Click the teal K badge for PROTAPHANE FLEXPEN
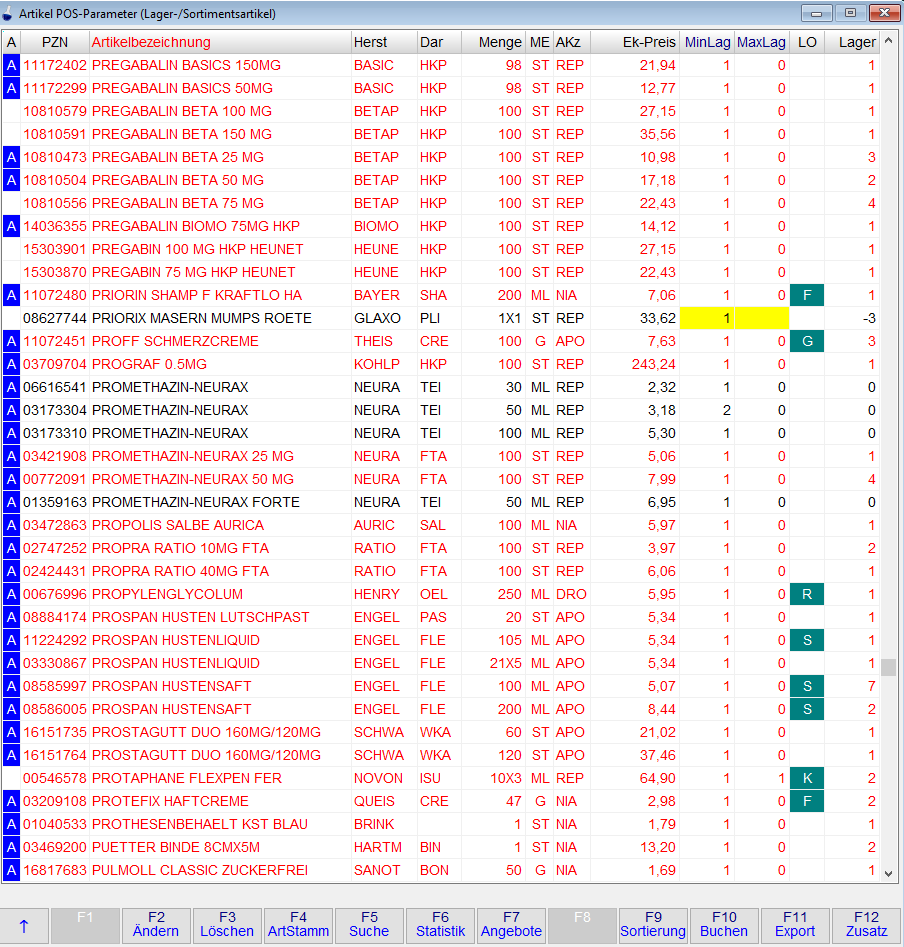The height and width of the screenshot is (947, 904). [x=806, y=778]
